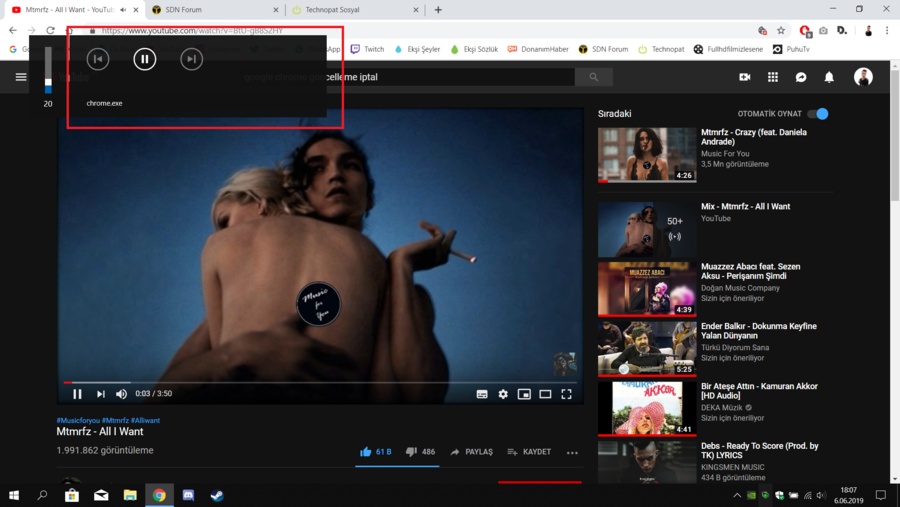Pause the YouTube video player
The height and width of the screenshot is (507, 900).
tap(77, 394)
